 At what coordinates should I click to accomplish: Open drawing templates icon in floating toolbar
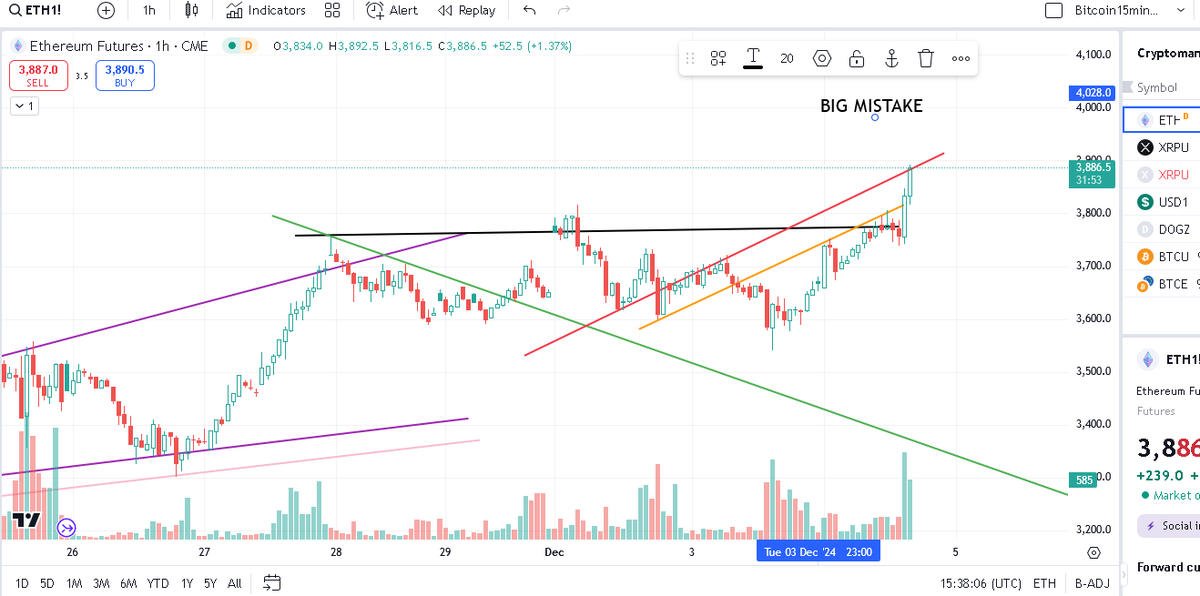[x=718, y=58]
